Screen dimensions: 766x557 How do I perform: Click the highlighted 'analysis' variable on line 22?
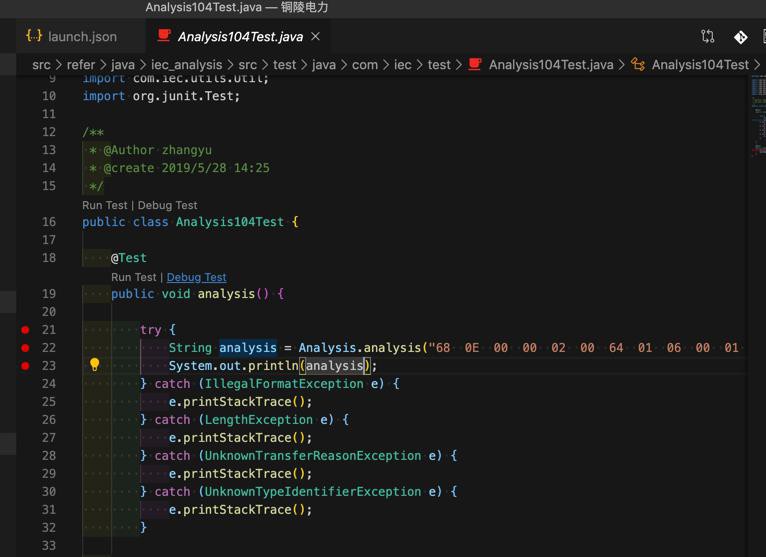coord(248,348)
